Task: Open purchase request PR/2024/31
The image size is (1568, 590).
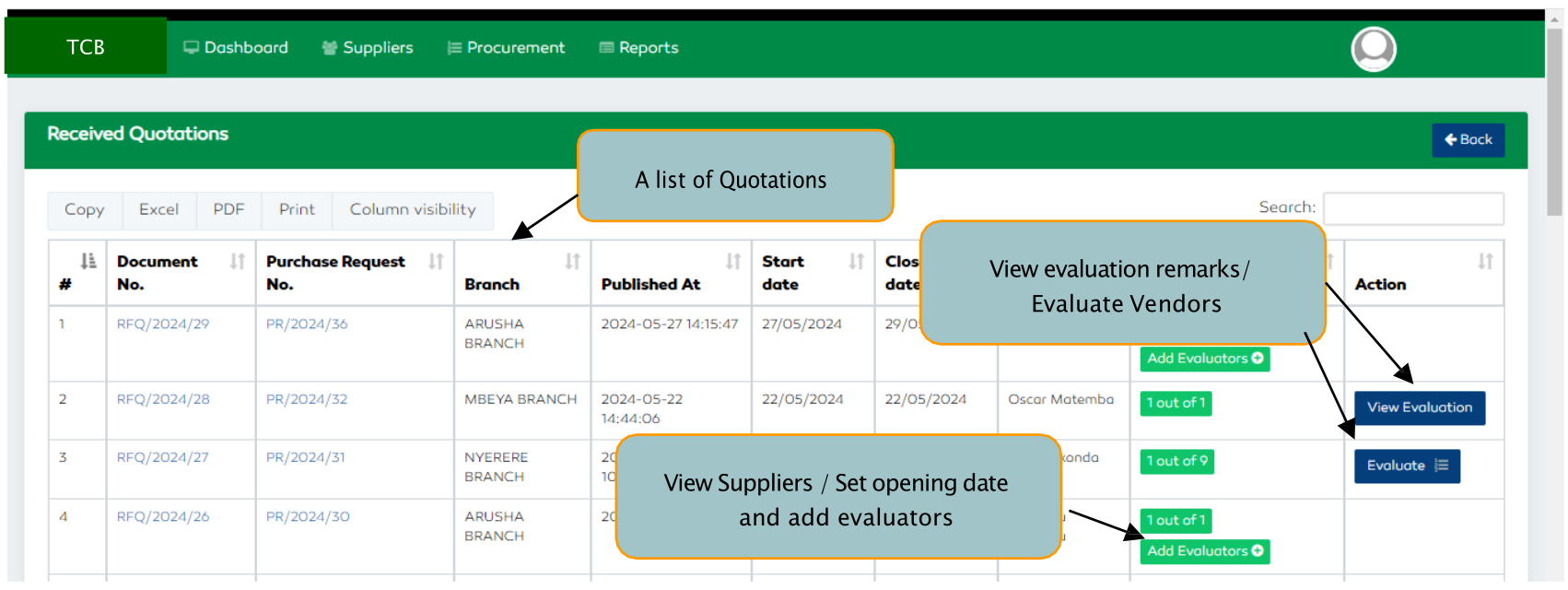Action: [306, 458]
